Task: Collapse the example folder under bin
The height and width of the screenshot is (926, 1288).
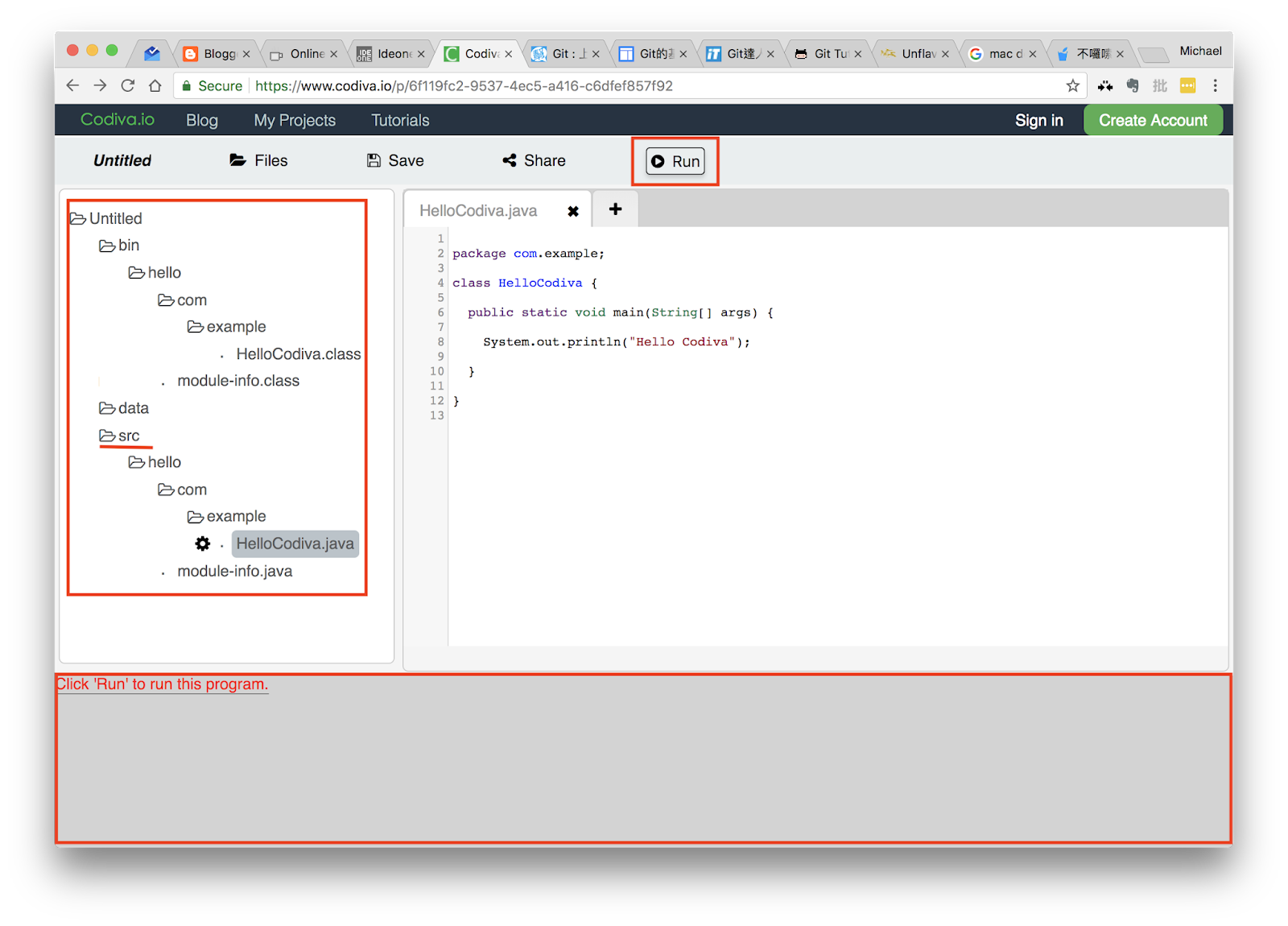Action: click(227, 327)
